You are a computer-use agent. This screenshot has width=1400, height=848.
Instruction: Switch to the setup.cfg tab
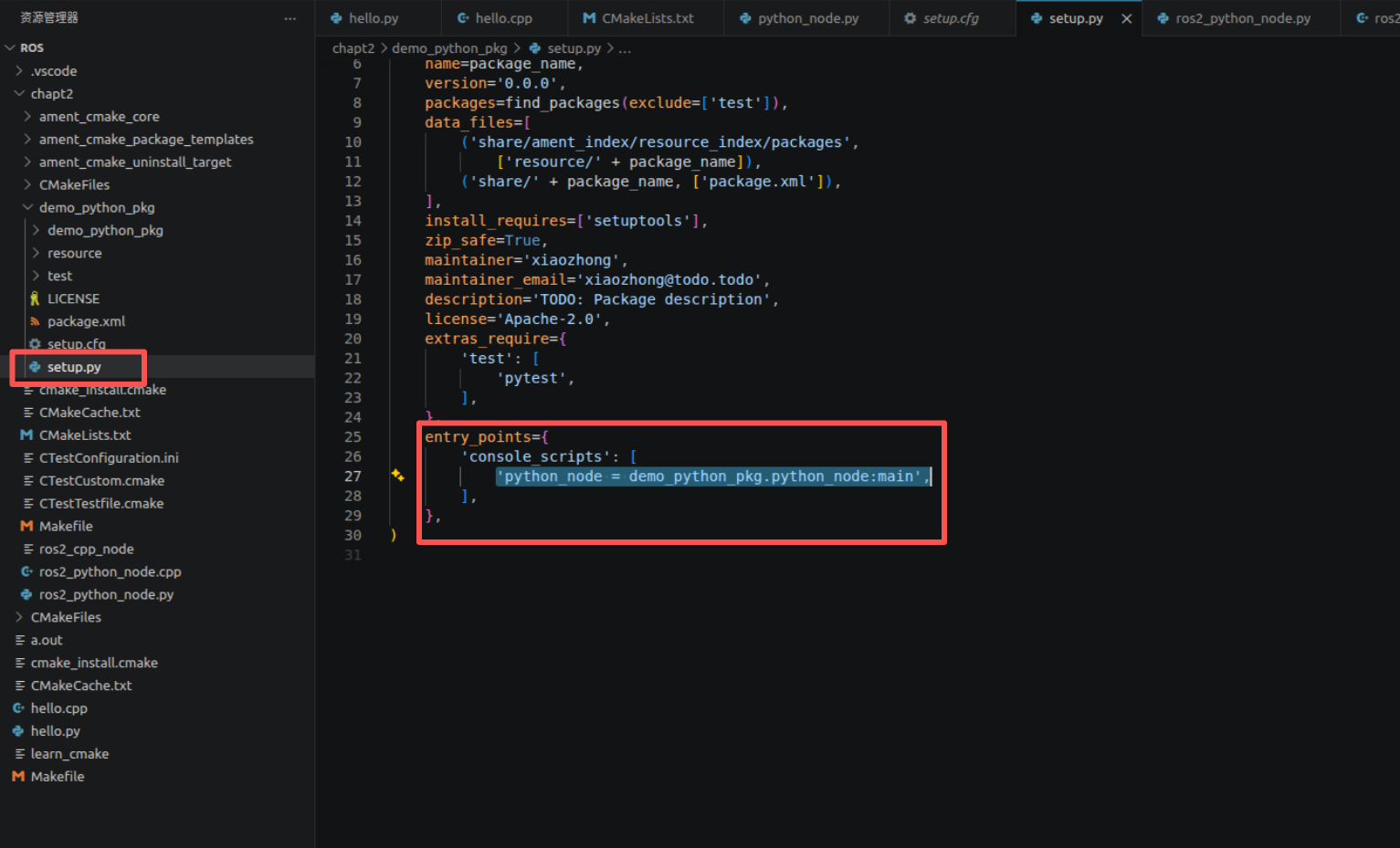[951, 18]
